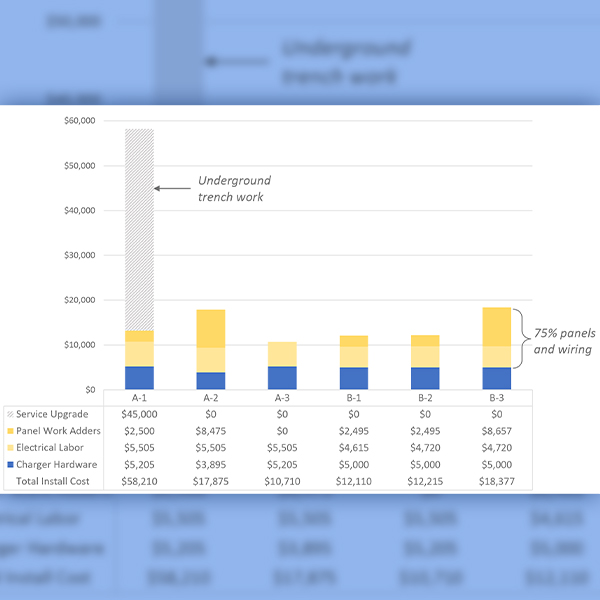Click the B-2 category axis label
Screen dimensions: 600x600
(425, 398)
